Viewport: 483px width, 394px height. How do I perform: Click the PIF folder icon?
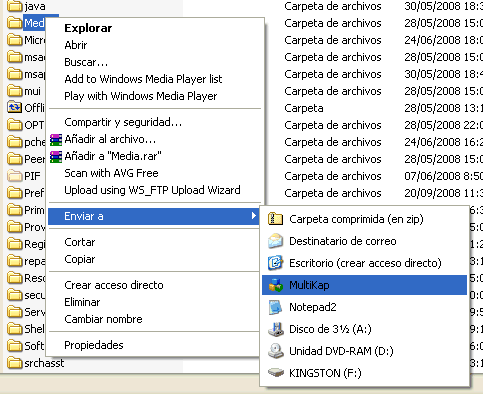coord(14,176)
